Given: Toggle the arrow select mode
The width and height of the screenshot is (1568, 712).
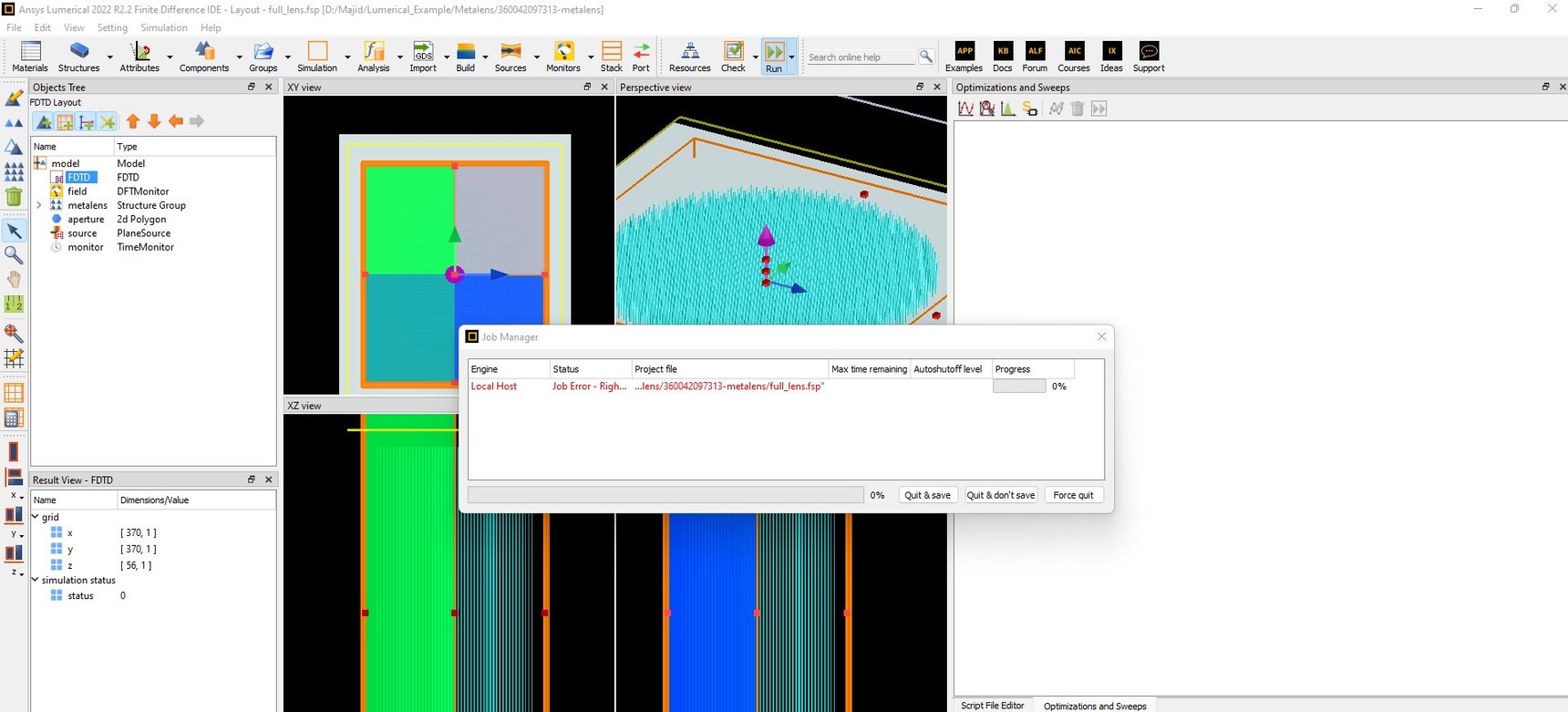Looking at the screenshot, I should (14, 232).
